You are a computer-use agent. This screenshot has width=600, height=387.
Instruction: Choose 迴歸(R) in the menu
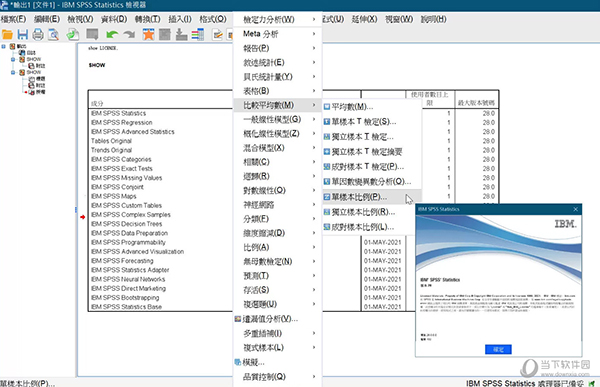point(277,176)
